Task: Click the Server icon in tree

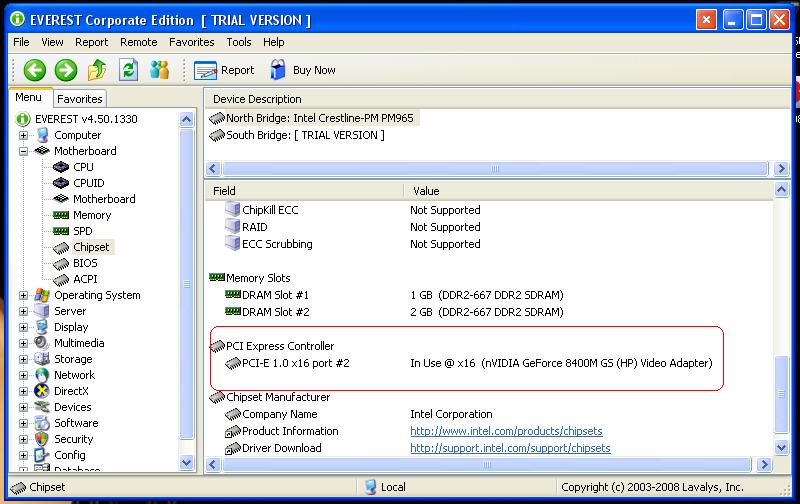Action: (42, 311)
